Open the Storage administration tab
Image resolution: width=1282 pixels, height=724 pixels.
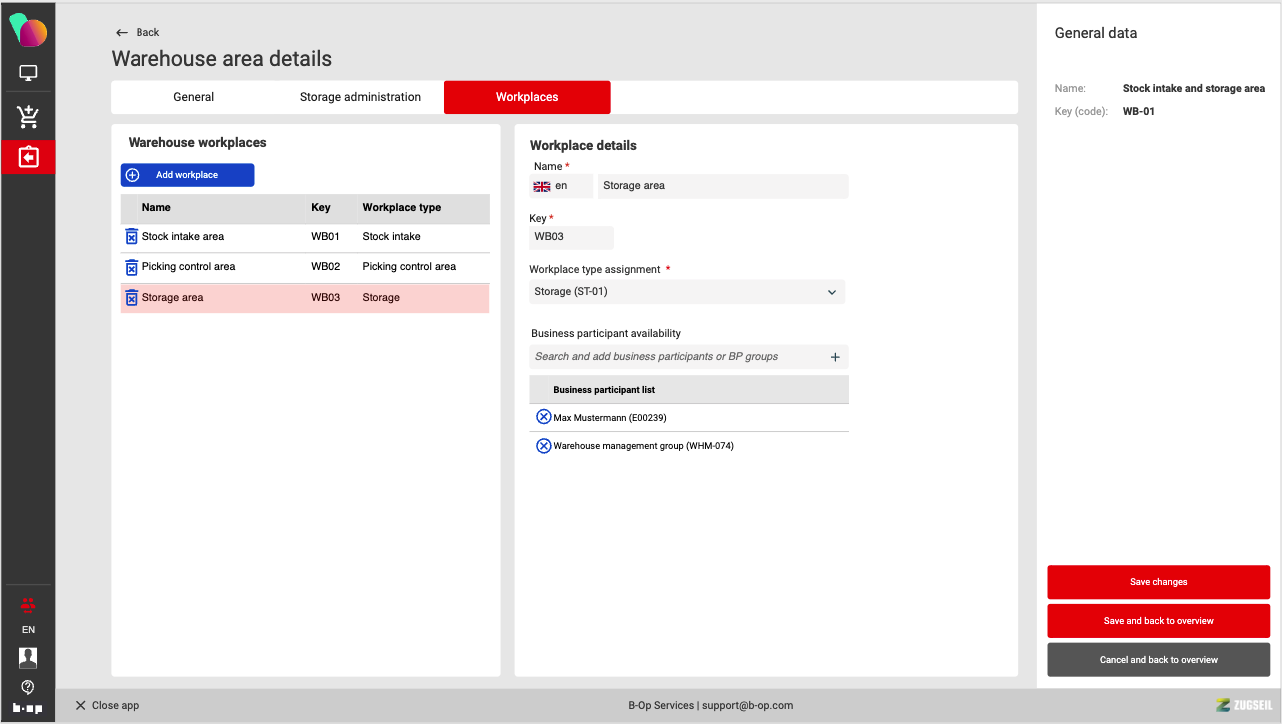tap(360, 97)
